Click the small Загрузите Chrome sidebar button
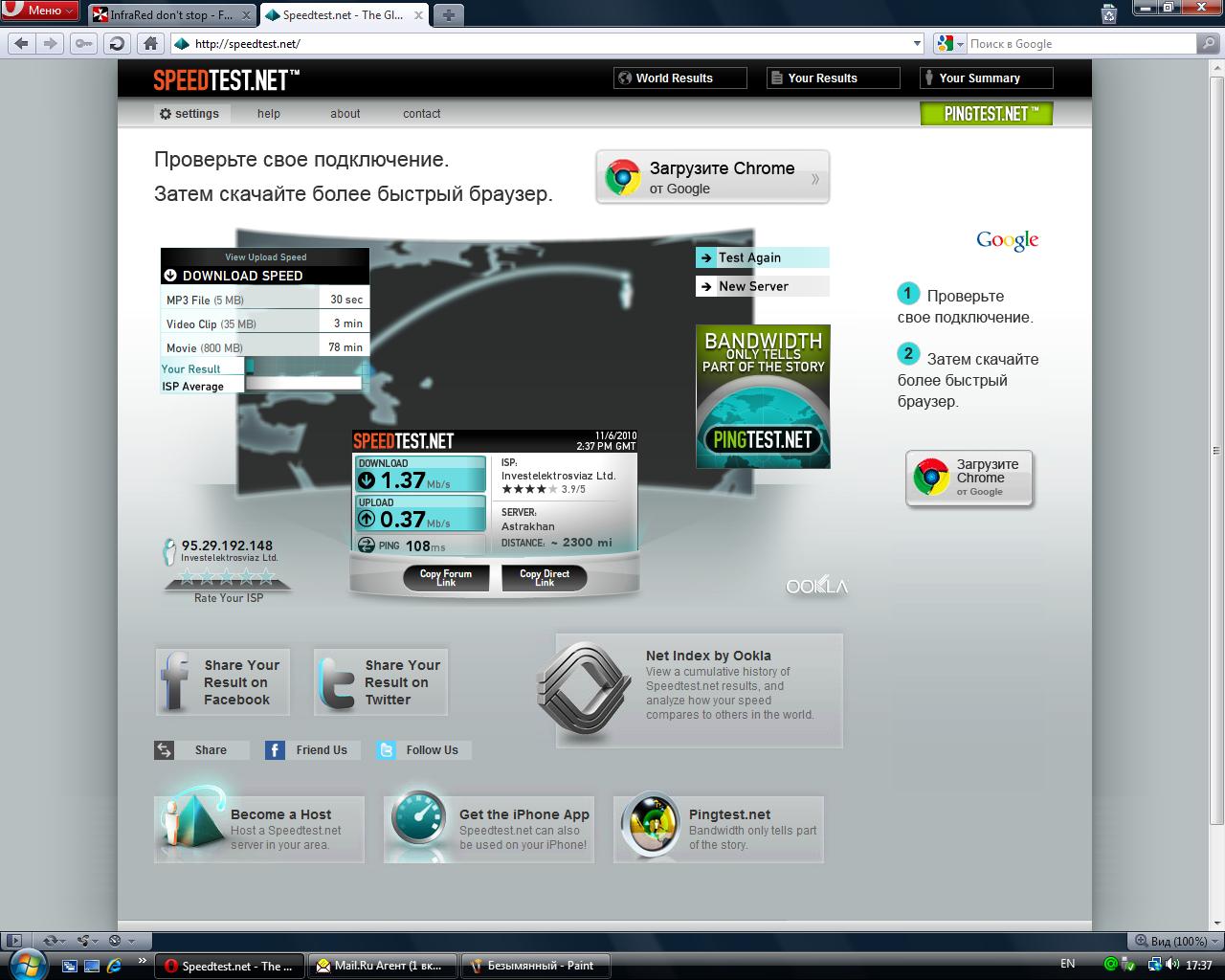1225x980 pixels. [x=969, y=478]
